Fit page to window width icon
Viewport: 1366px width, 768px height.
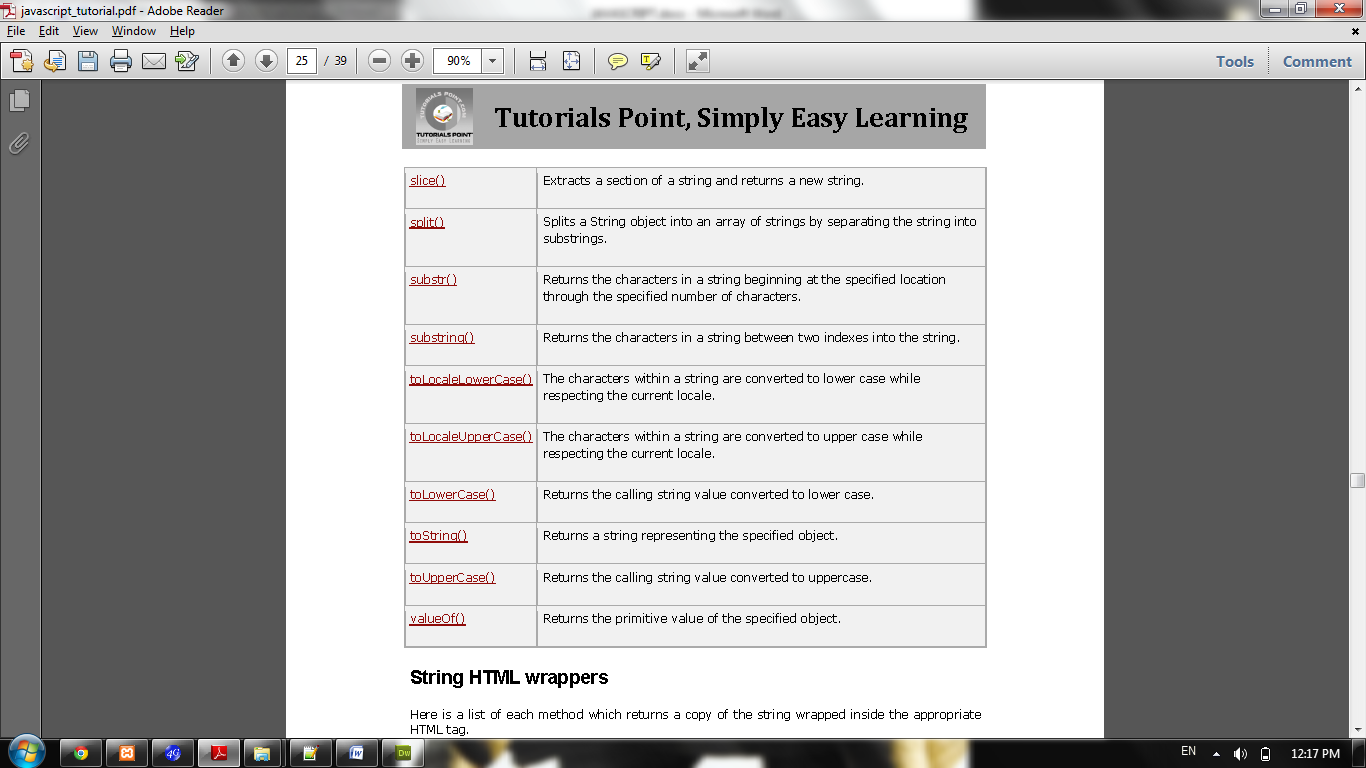[x=538, y=61]
